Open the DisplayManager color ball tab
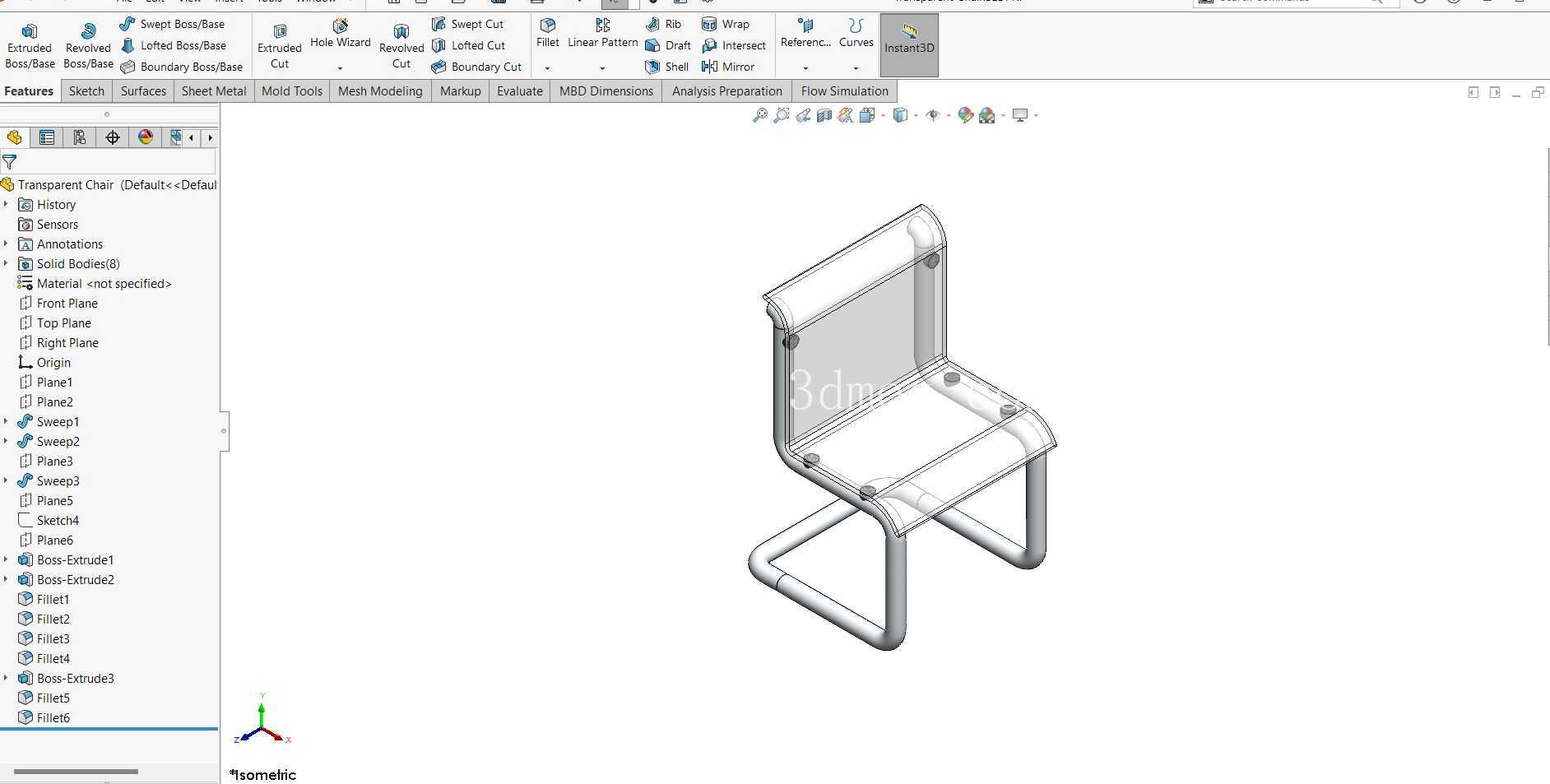 click(x=146, y=137)
